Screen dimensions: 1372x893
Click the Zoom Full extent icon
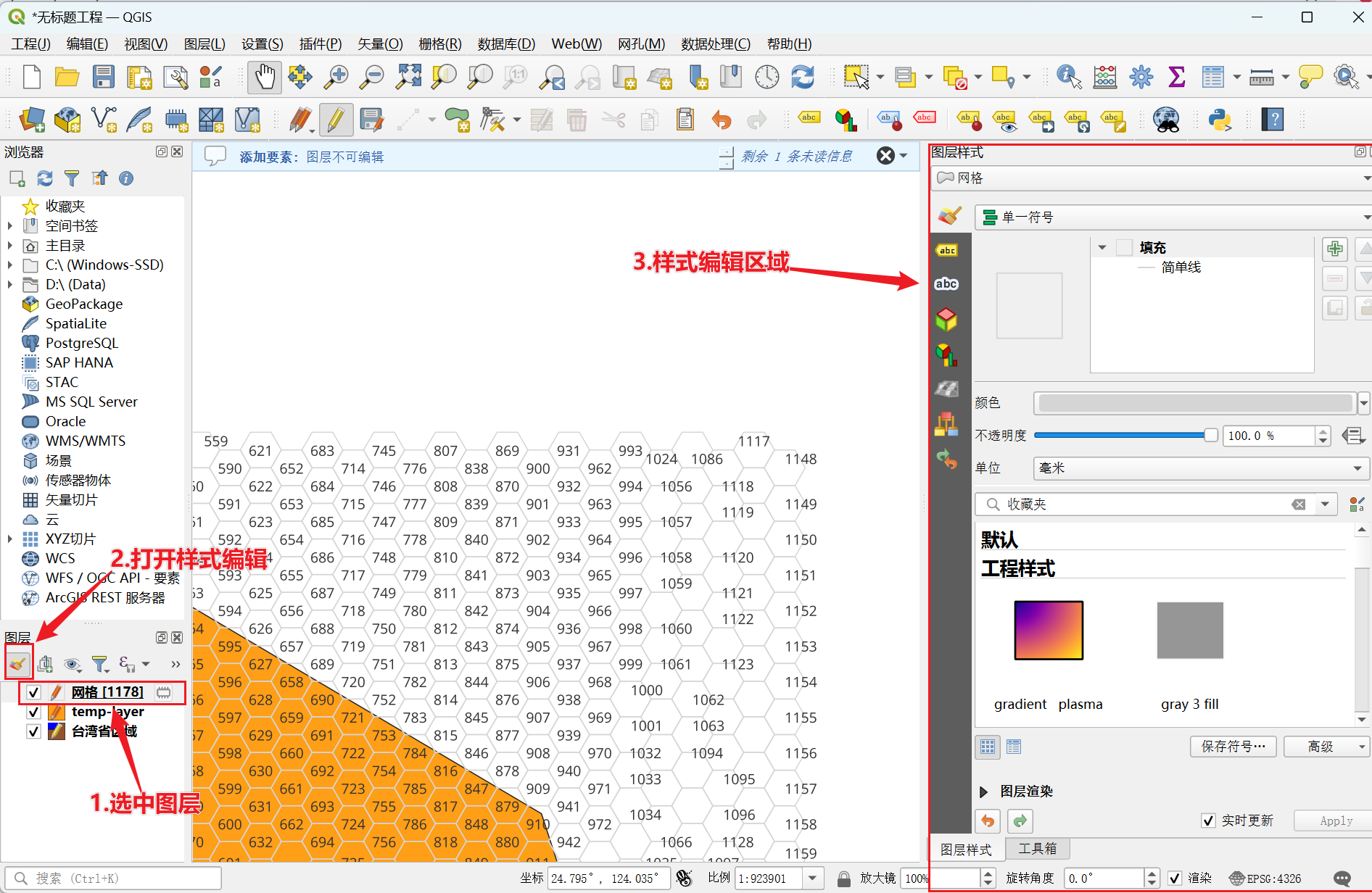(408, 77)
